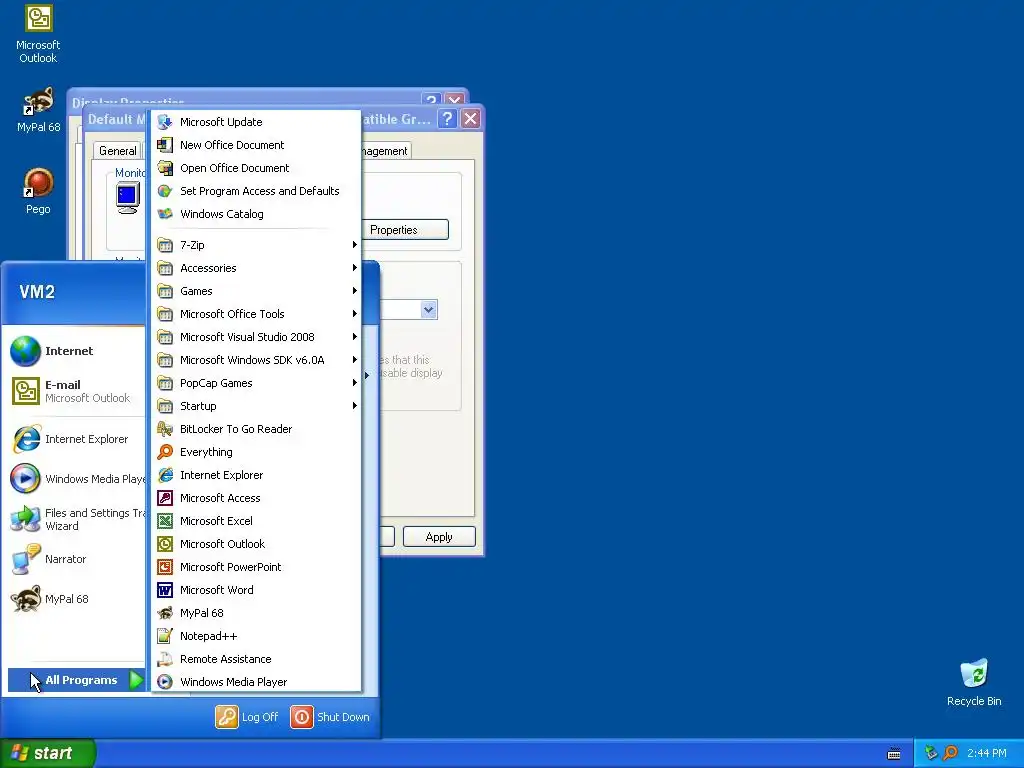The width and height of the screenshot is (1024, 768).
Task: Expand the Accessories folder
Action: (256, 268)
